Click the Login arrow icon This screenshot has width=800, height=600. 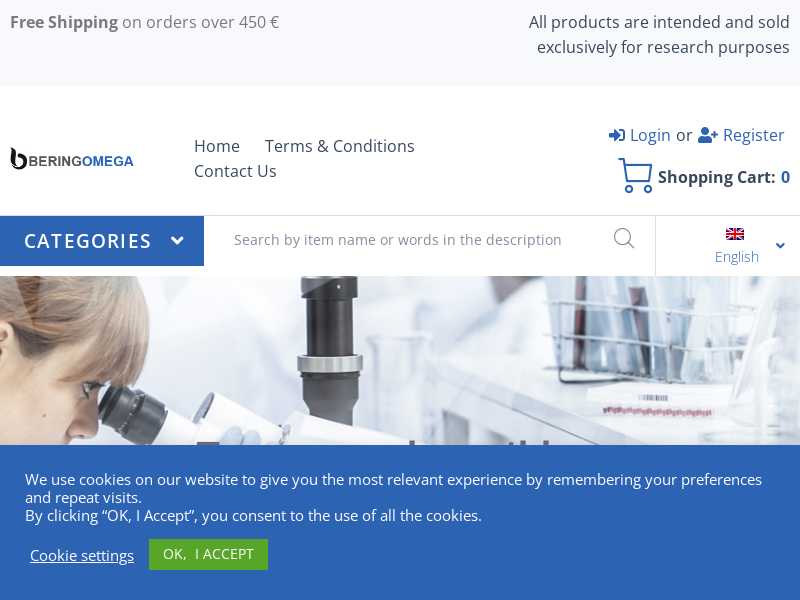coord(616,135)
